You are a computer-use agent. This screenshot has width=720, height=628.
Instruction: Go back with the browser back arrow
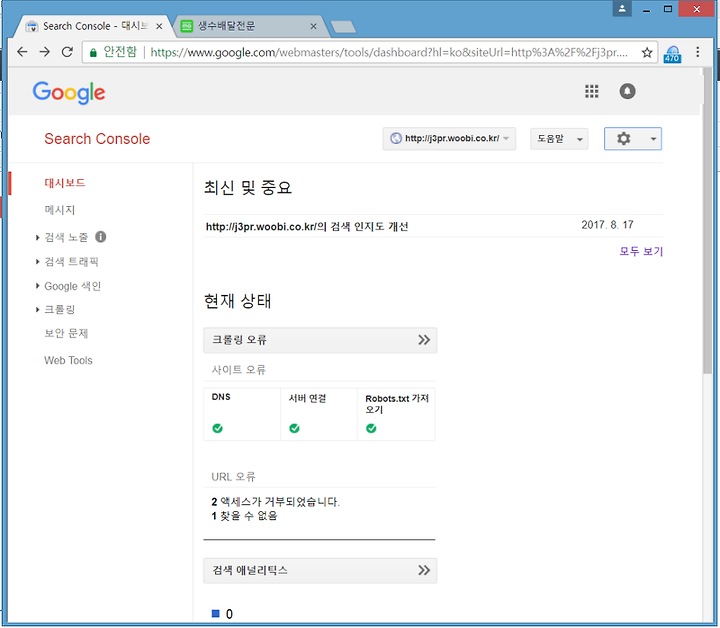coord(22,52)
